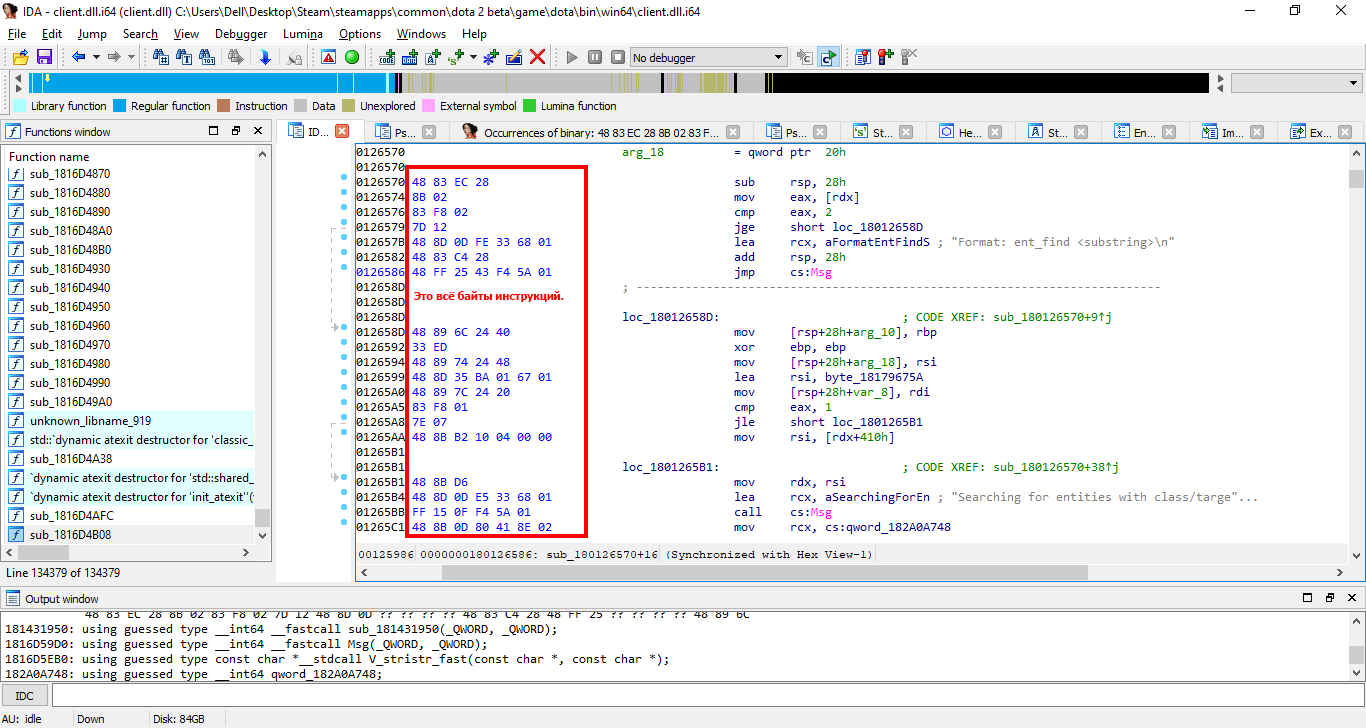
Task: Switch to the 'Occurrences of binary' tab
Action: (x=602, y=132)
